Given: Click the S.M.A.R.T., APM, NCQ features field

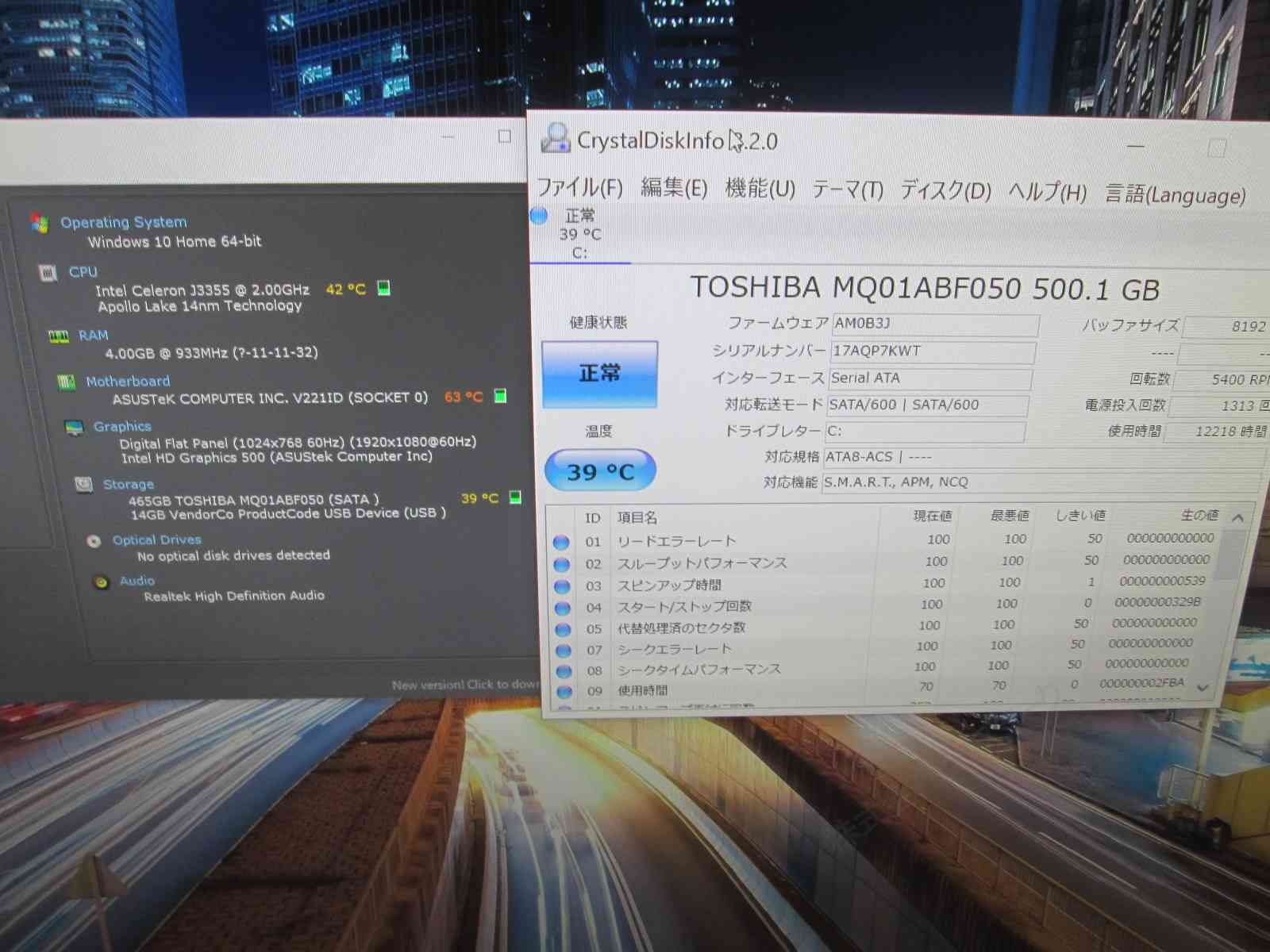Looking at the screenshot, I should pyautogui.click(x=1041, y=482).
